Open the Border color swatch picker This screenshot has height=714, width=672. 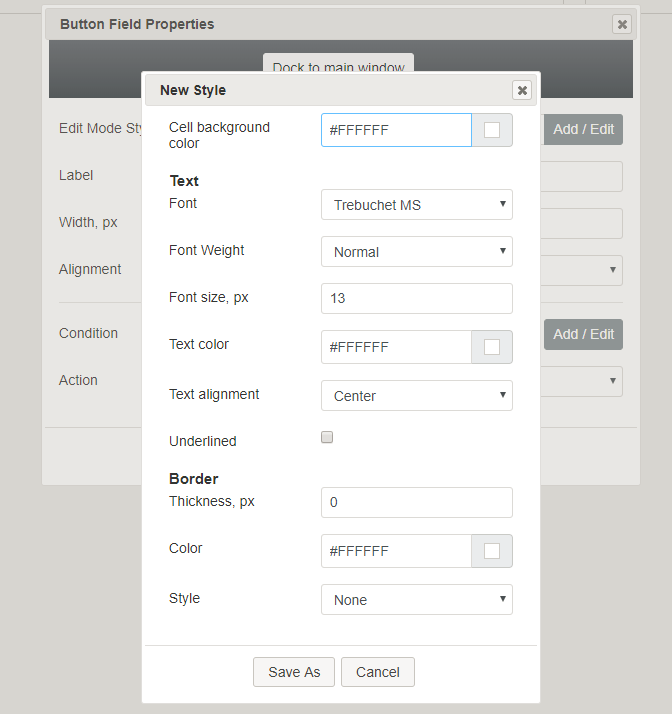click(492, 551)
